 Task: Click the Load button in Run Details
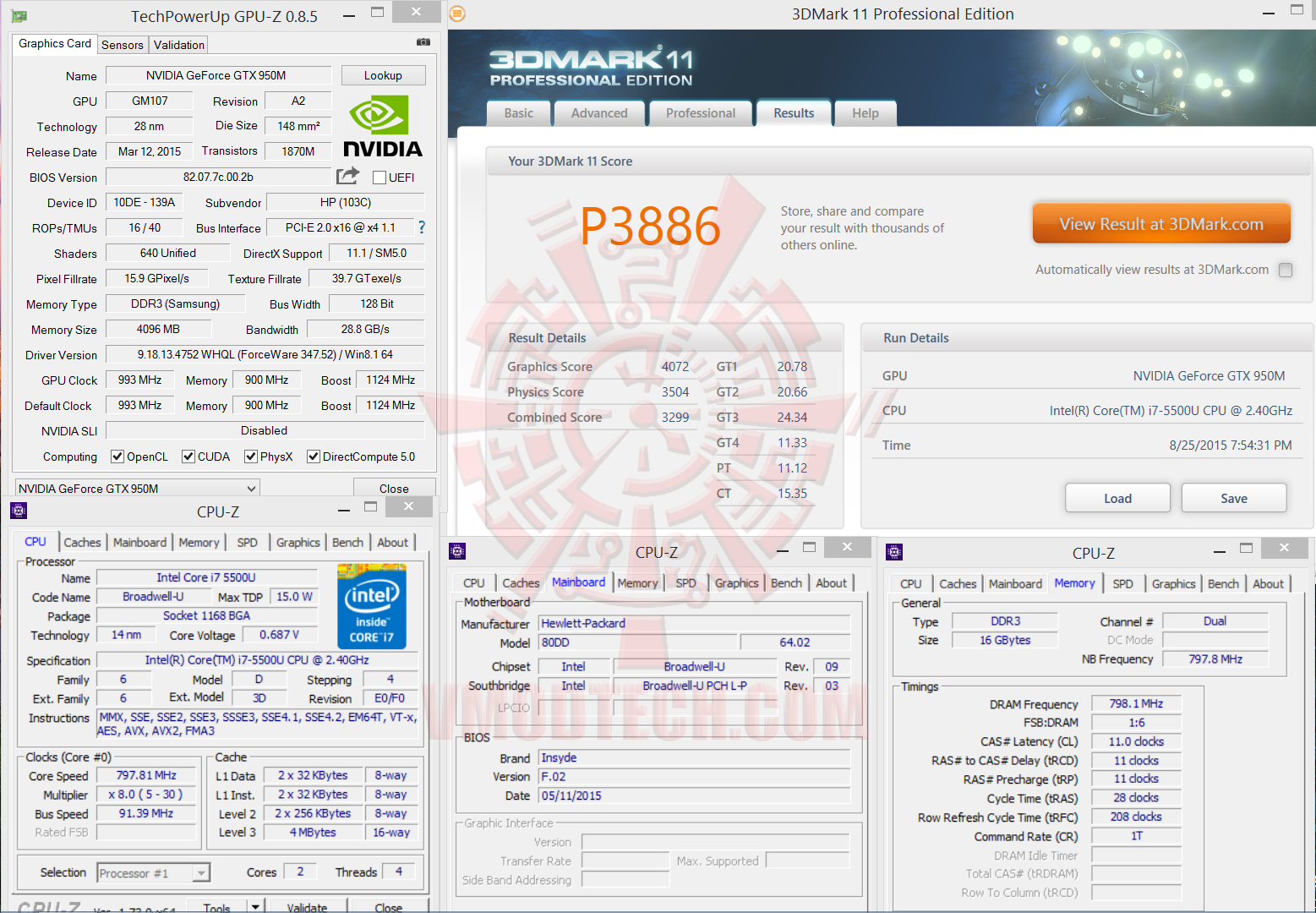pyautogui.click(x=1117, y=499)
